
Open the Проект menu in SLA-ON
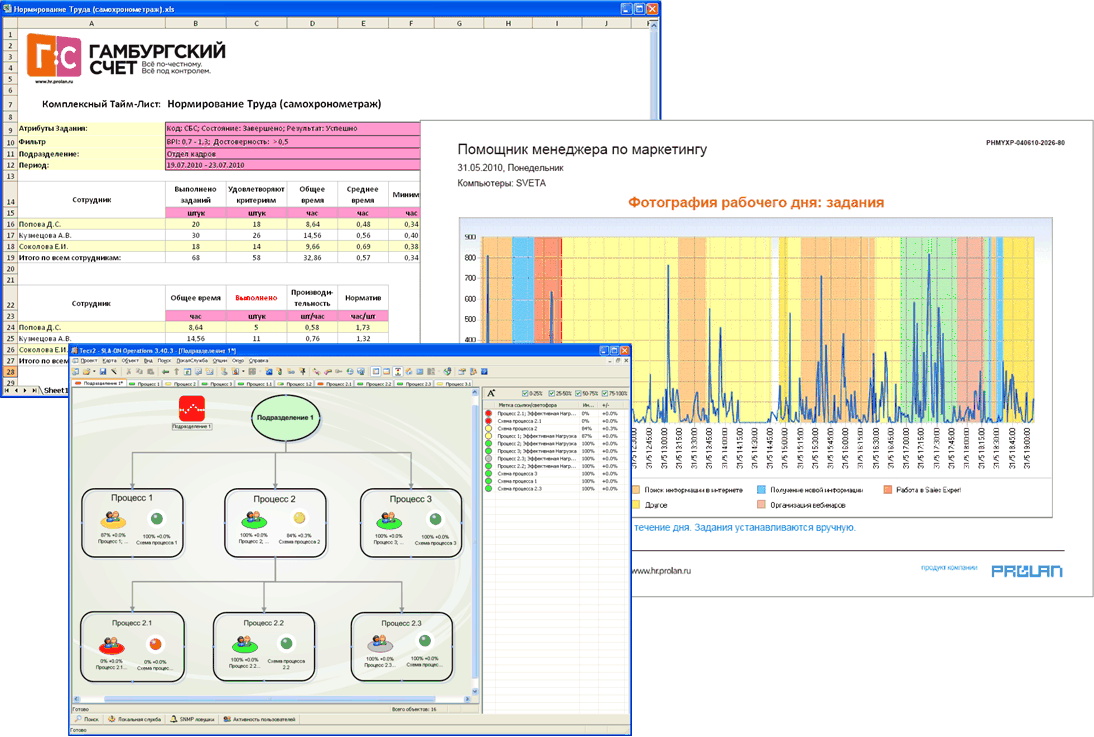pos(89,361)
